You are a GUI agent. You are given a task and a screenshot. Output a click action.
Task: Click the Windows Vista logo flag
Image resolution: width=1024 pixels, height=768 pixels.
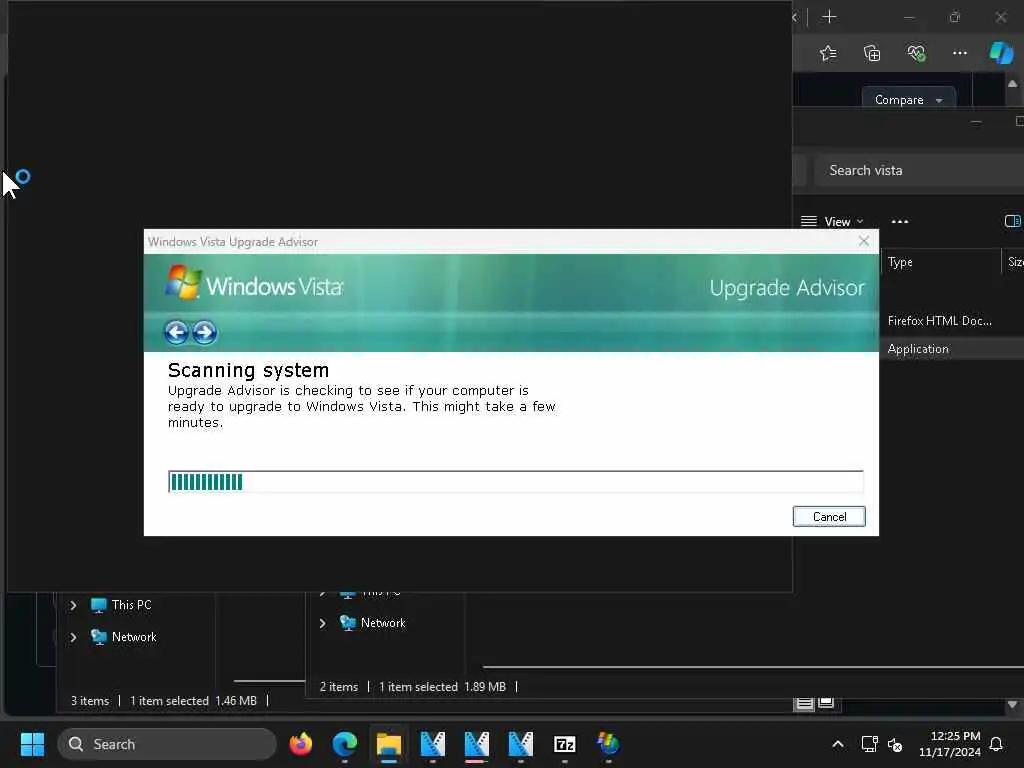[x=184, y=282]
